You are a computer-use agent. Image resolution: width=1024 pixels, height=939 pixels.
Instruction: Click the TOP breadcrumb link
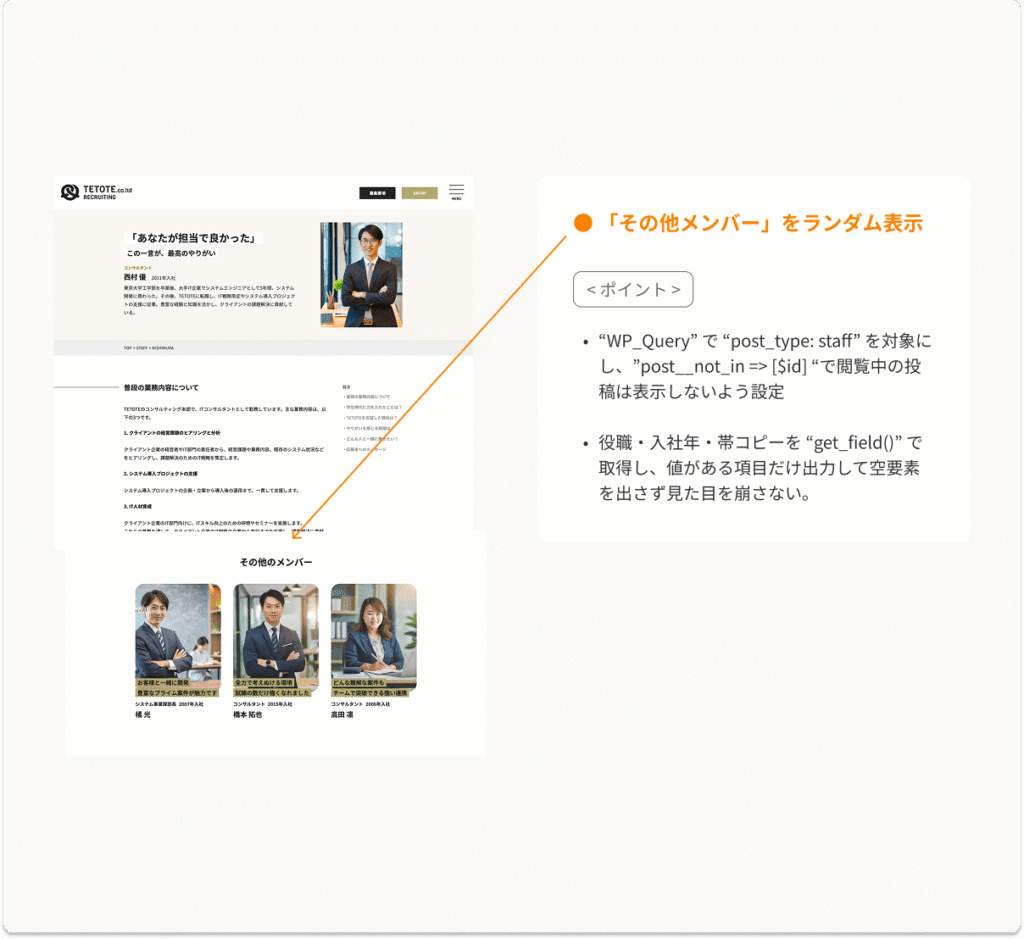(x=128, y=348)
